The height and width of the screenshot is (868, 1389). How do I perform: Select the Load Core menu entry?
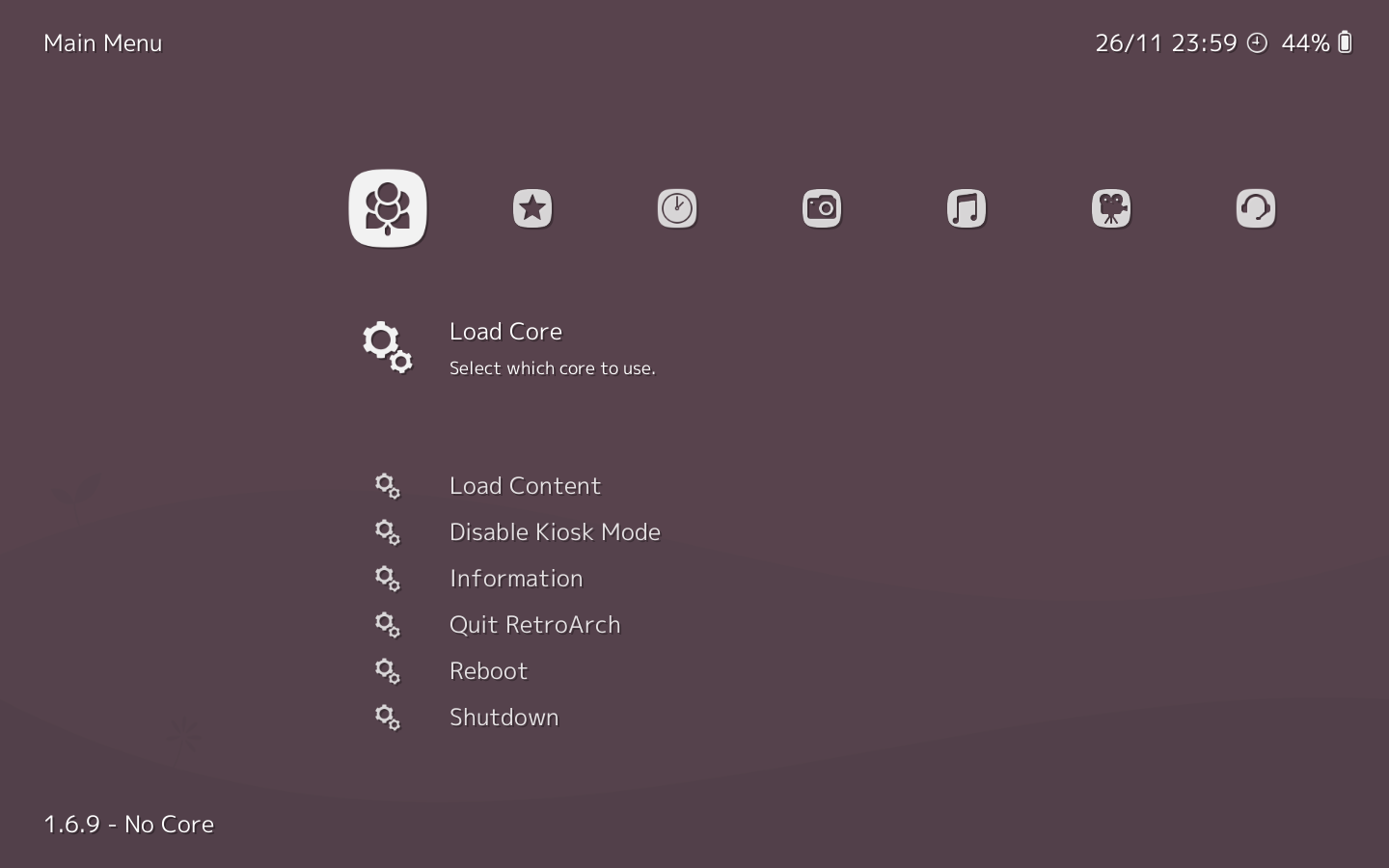505,332
